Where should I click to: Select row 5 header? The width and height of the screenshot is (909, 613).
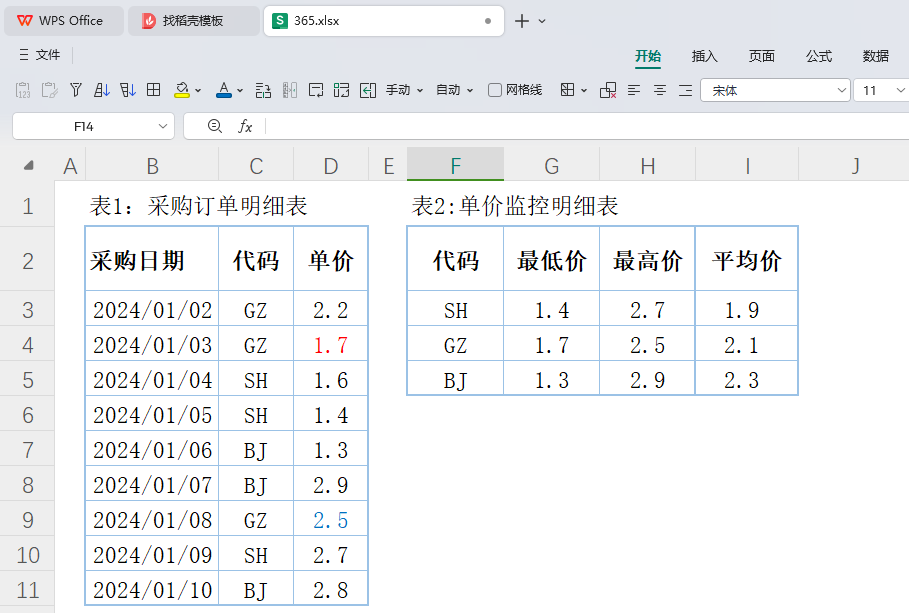tap(28, 380)
